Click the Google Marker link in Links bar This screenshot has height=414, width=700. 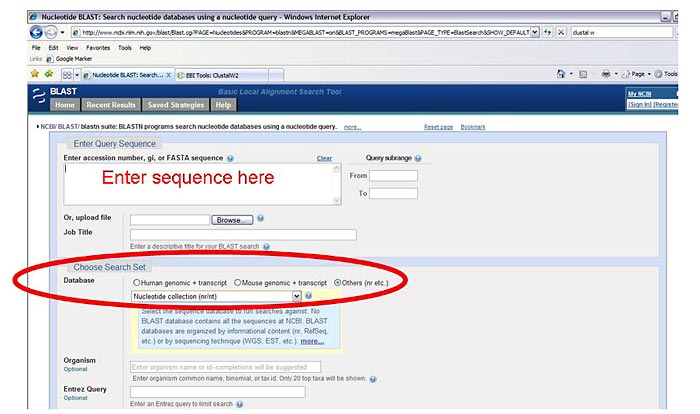[69, 59]
